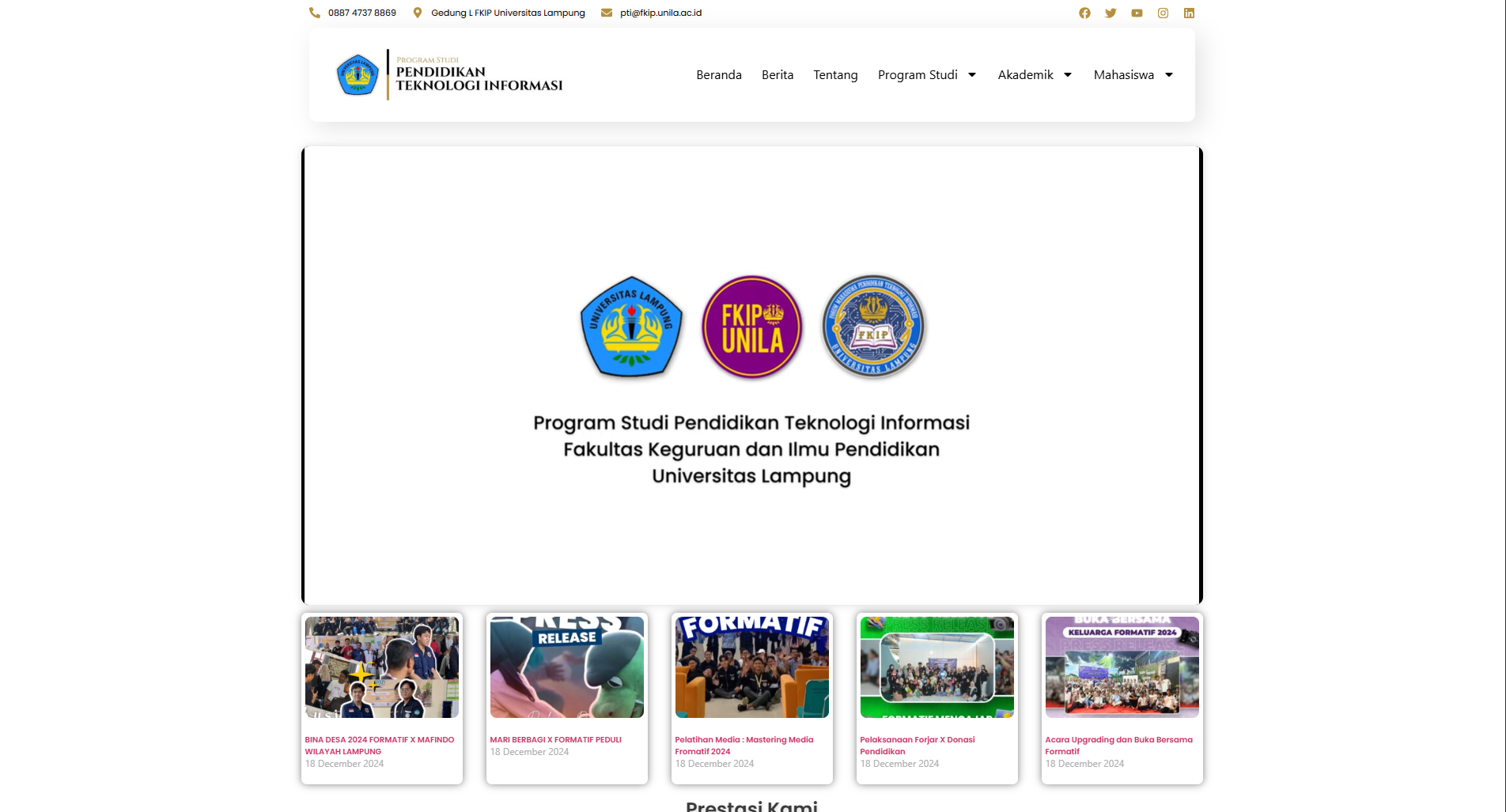Open the Buka Bersama Keluarga Formatif thumbnail
The width and height of the screenshot is (1506, 812).
[1122, 667]
